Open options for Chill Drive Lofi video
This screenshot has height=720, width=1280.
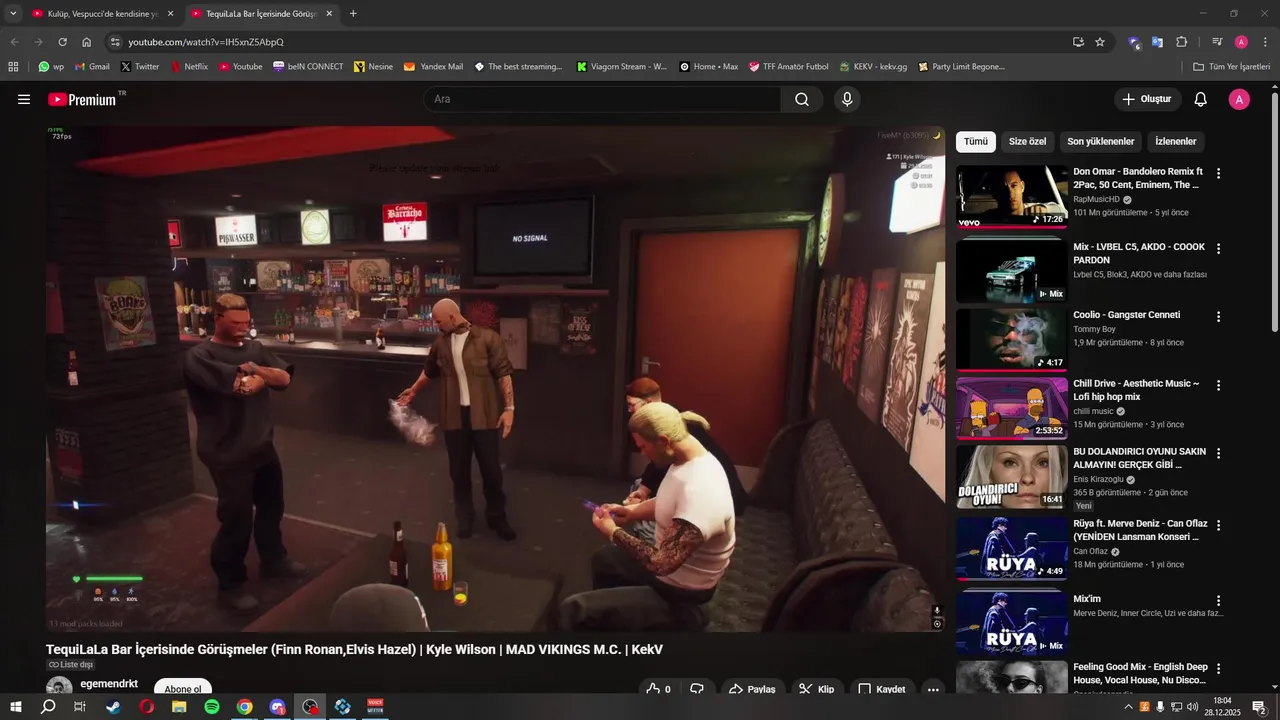point(1218,385)
